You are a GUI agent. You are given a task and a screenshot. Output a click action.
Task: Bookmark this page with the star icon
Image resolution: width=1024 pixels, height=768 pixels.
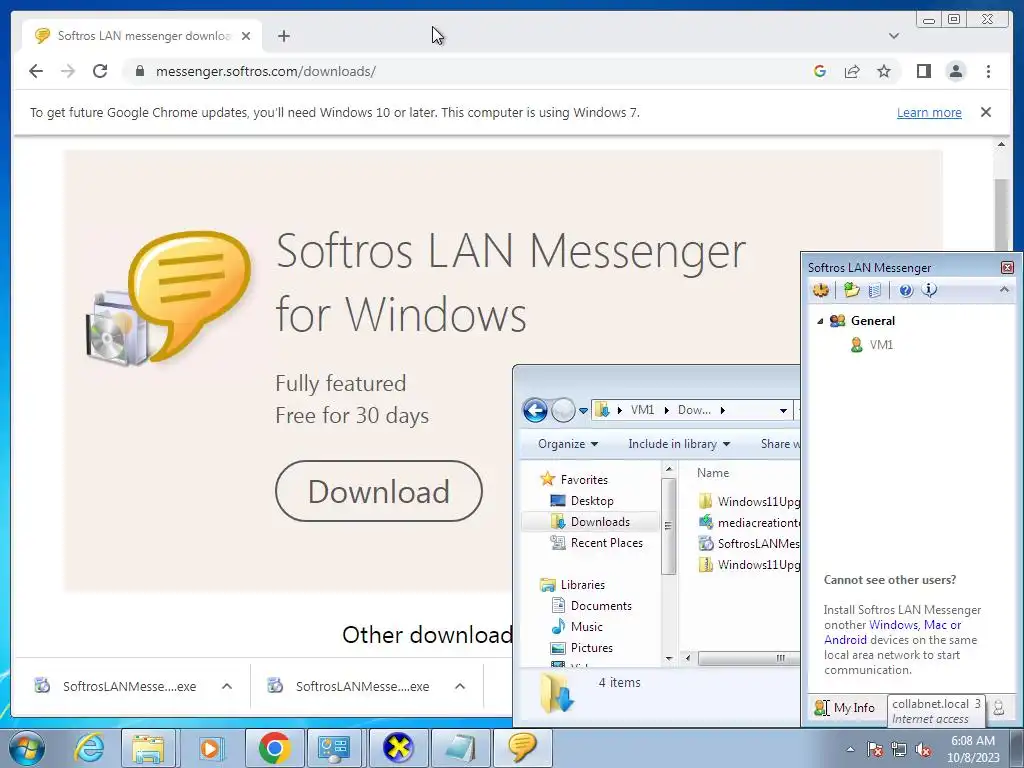(884, 71)
